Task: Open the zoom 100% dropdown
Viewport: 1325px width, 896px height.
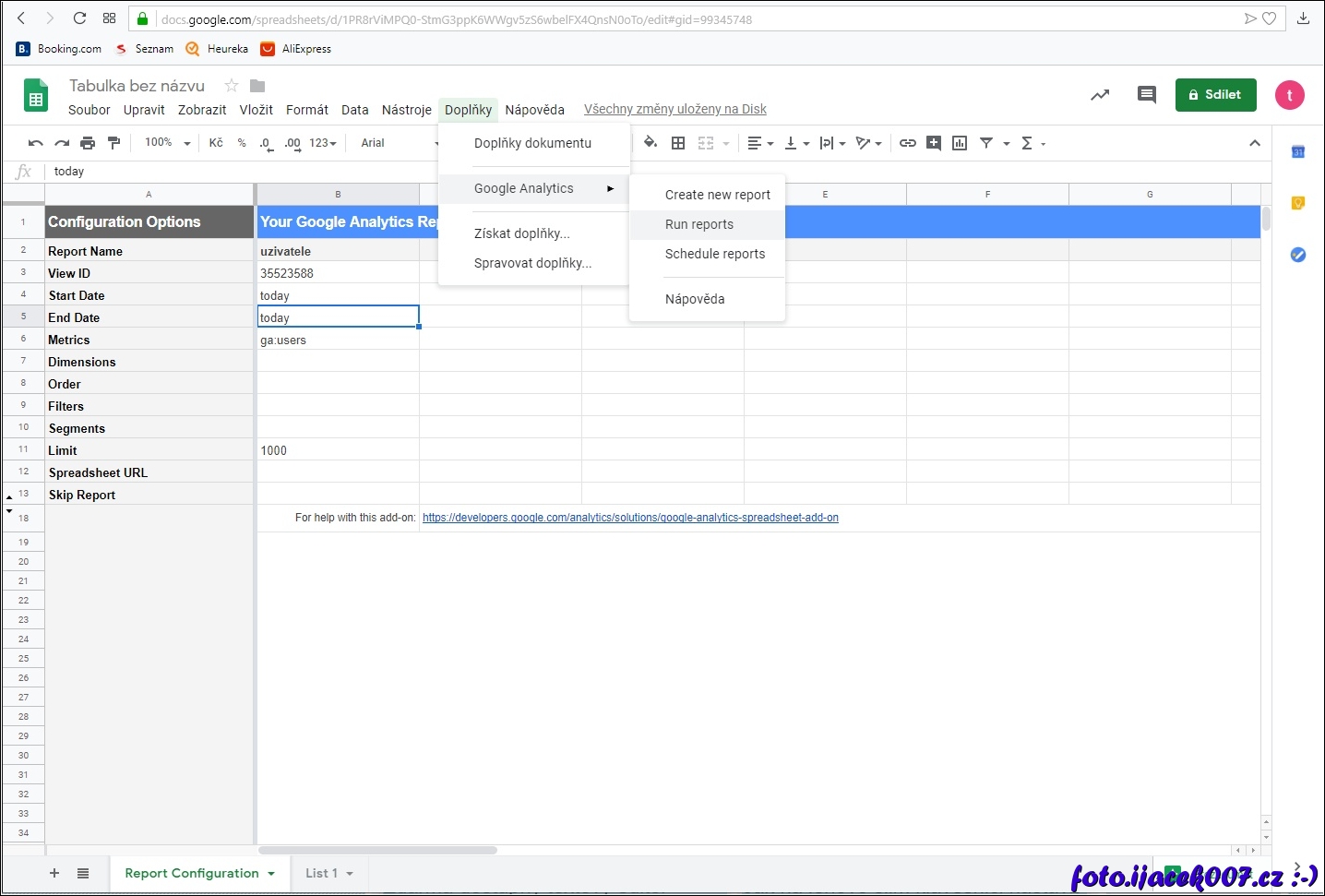Action: (x=167, y=143)
